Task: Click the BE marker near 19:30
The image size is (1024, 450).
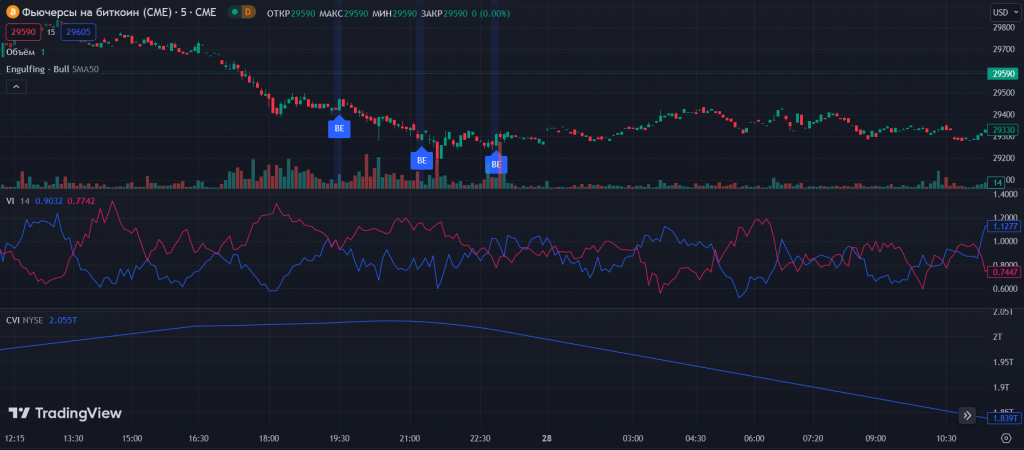Action: click(339, 128)
